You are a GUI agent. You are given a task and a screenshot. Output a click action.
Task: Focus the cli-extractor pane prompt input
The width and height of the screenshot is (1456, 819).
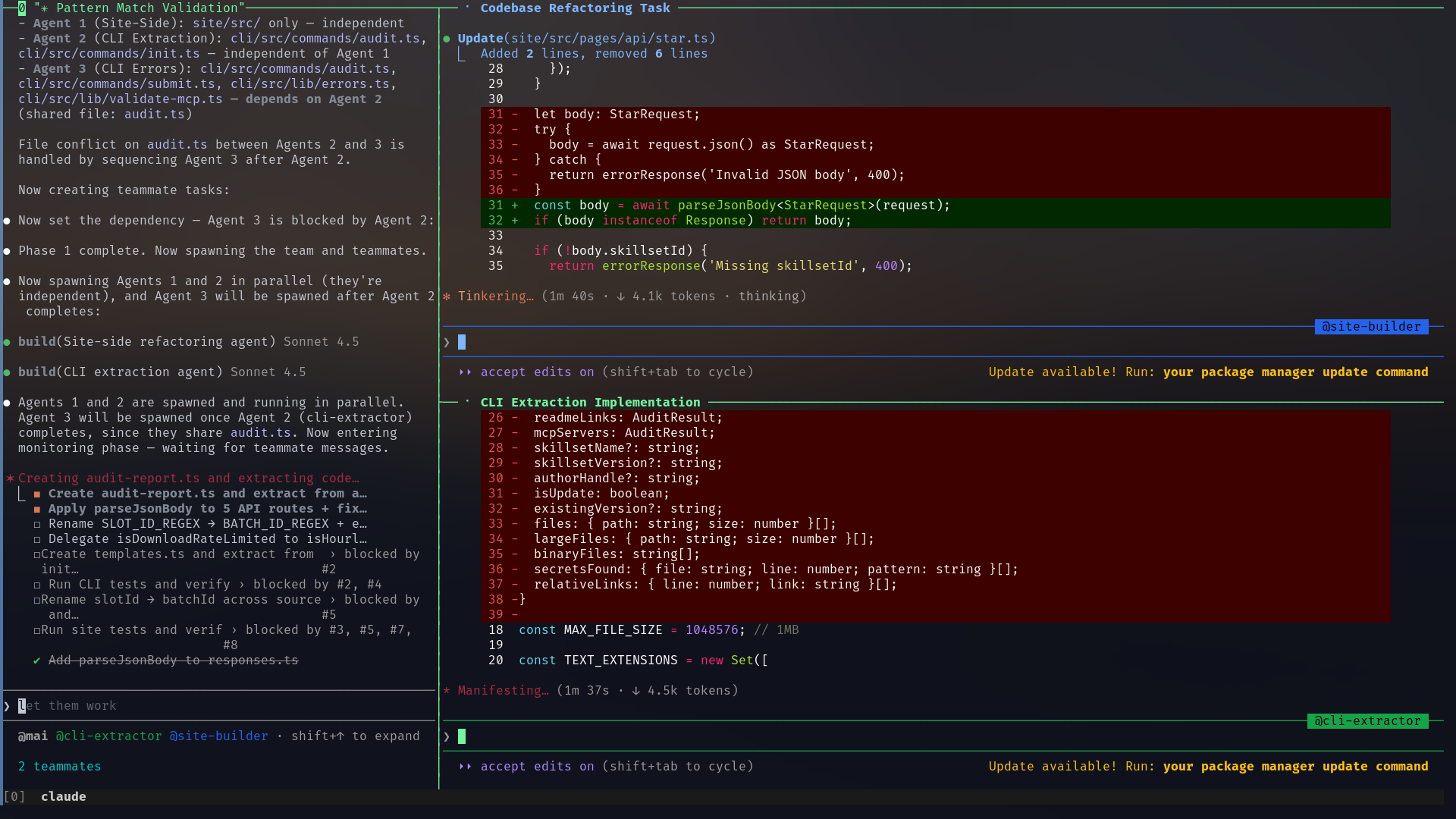click(x=943, y=736)
